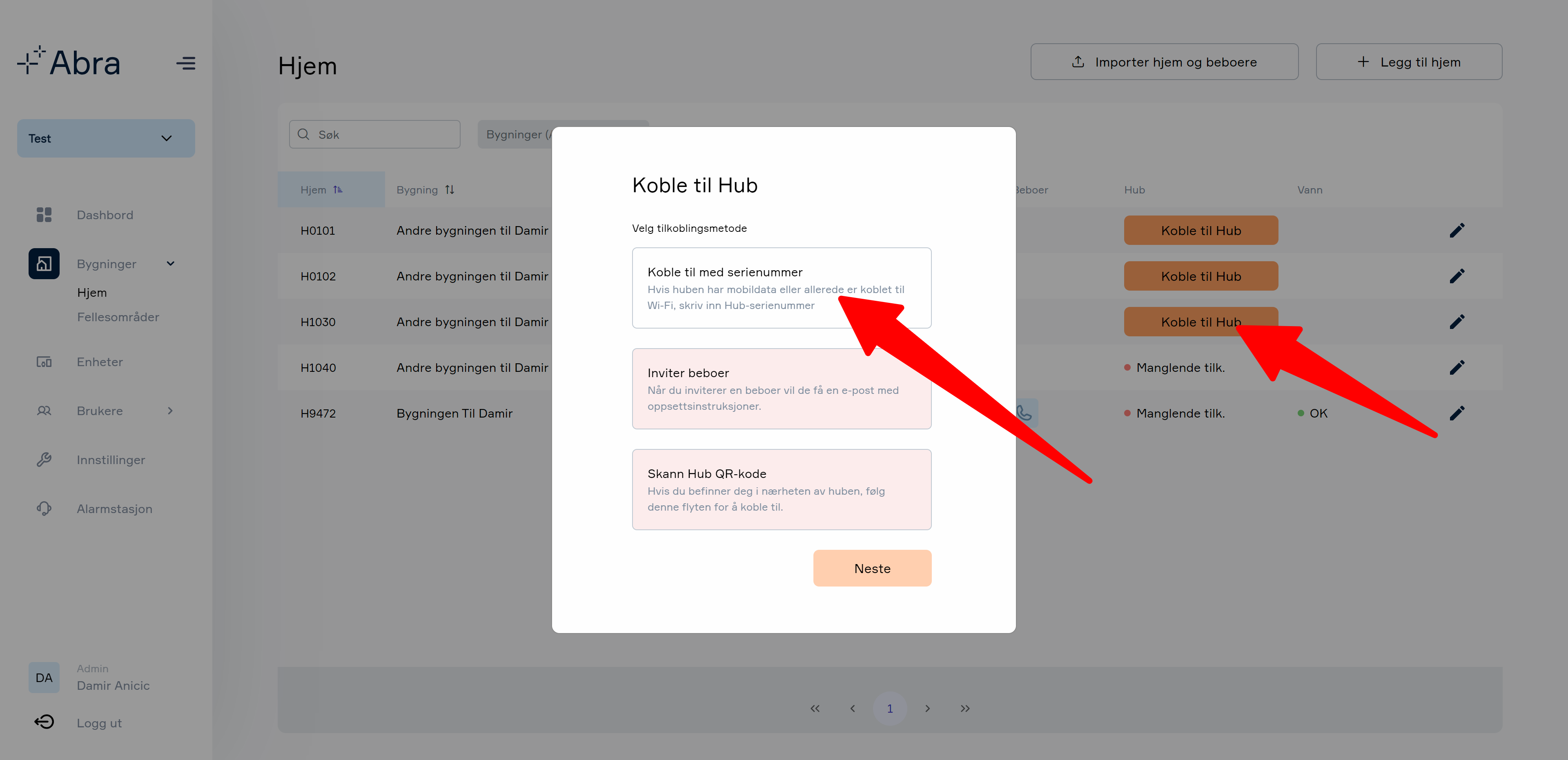The height and width of the screenshot is (760, 1568).
Task: Collapse the Bygninger menu chevron
Action: click(170, 264)
